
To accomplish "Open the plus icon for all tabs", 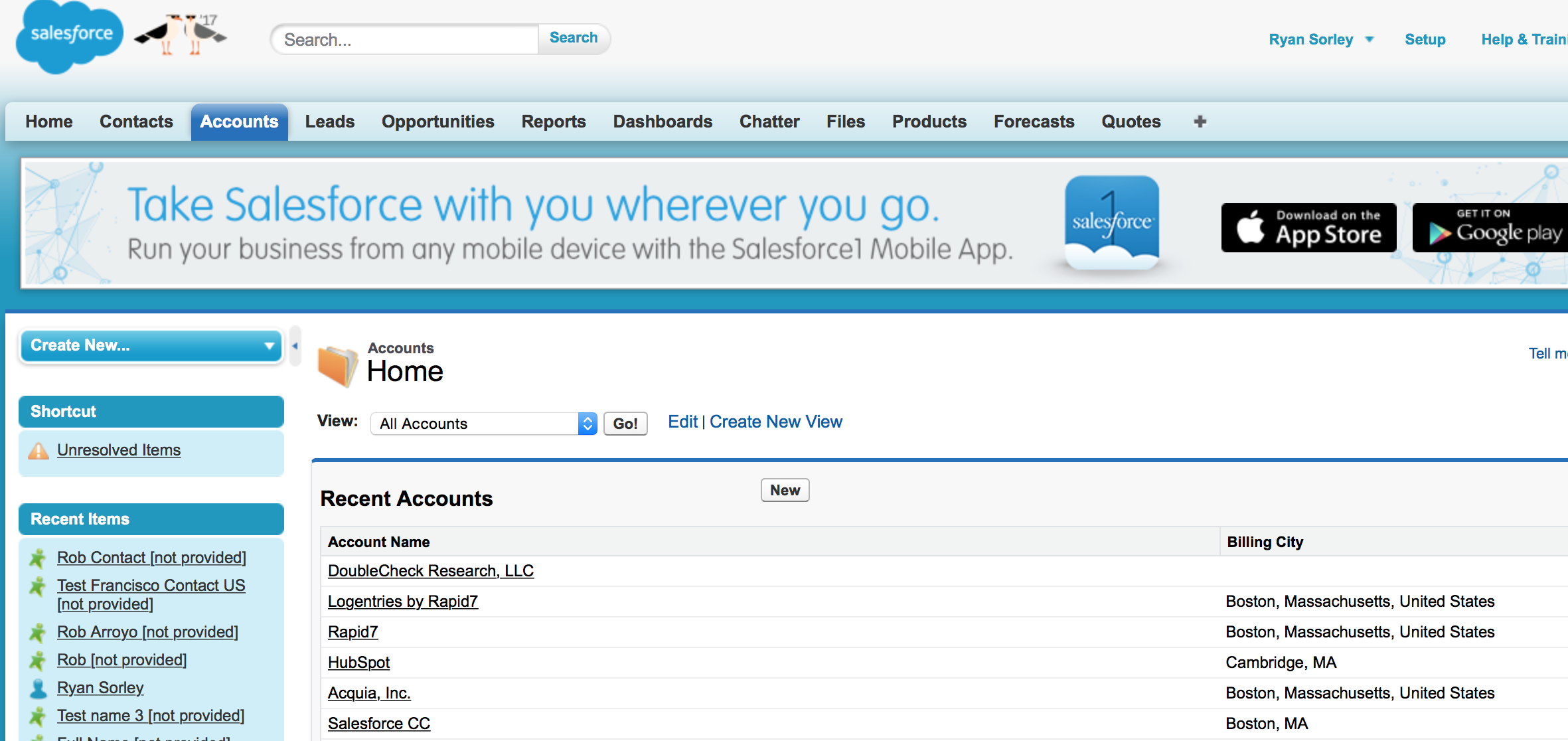I will coord(1200,122).
